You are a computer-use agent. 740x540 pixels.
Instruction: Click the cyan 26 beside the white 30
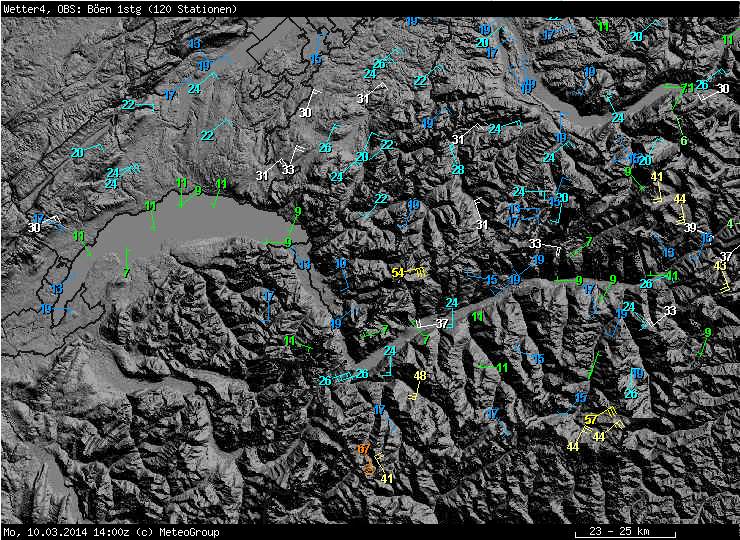[x=702, y=85]
